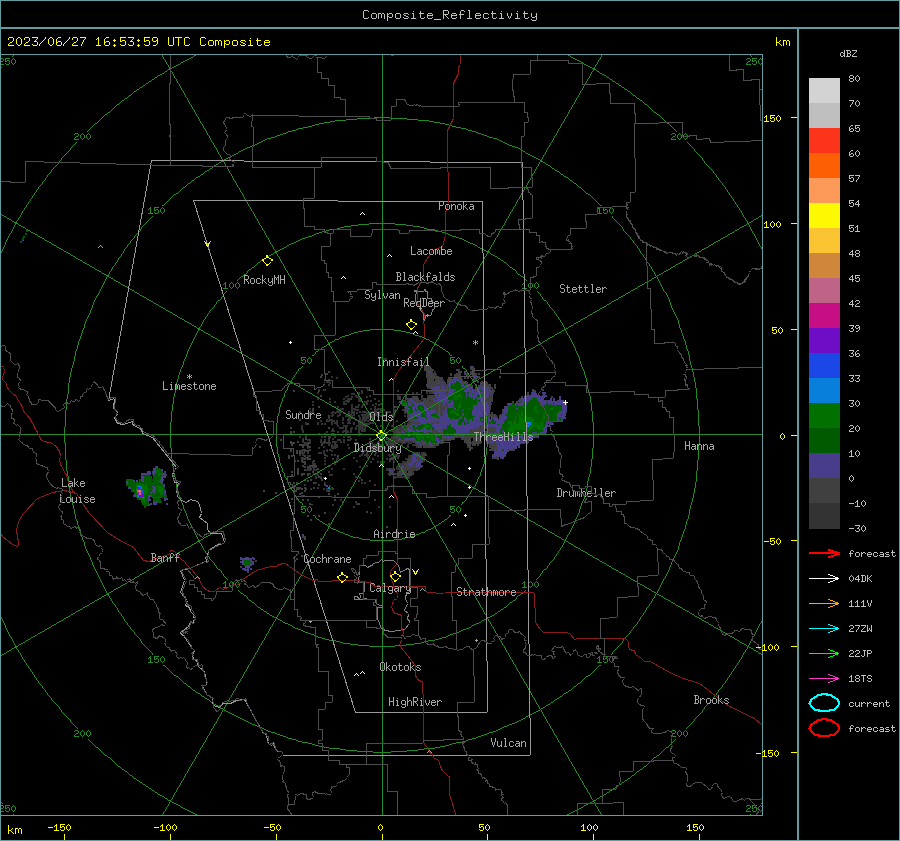Screen dimensions: 900x841
Task: Click the red forecast arrow in legend
Action: click(x=824, y=553)
